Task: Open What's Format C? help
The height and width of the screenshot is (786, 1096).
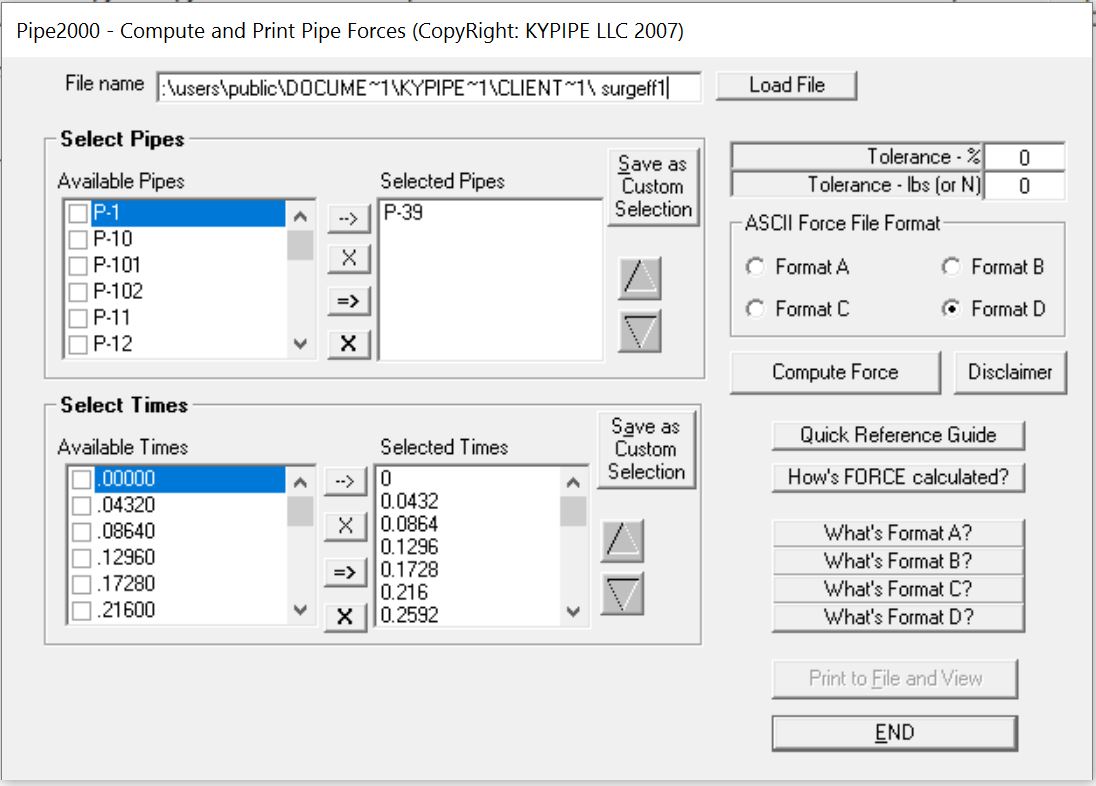Action: (898, 589)
